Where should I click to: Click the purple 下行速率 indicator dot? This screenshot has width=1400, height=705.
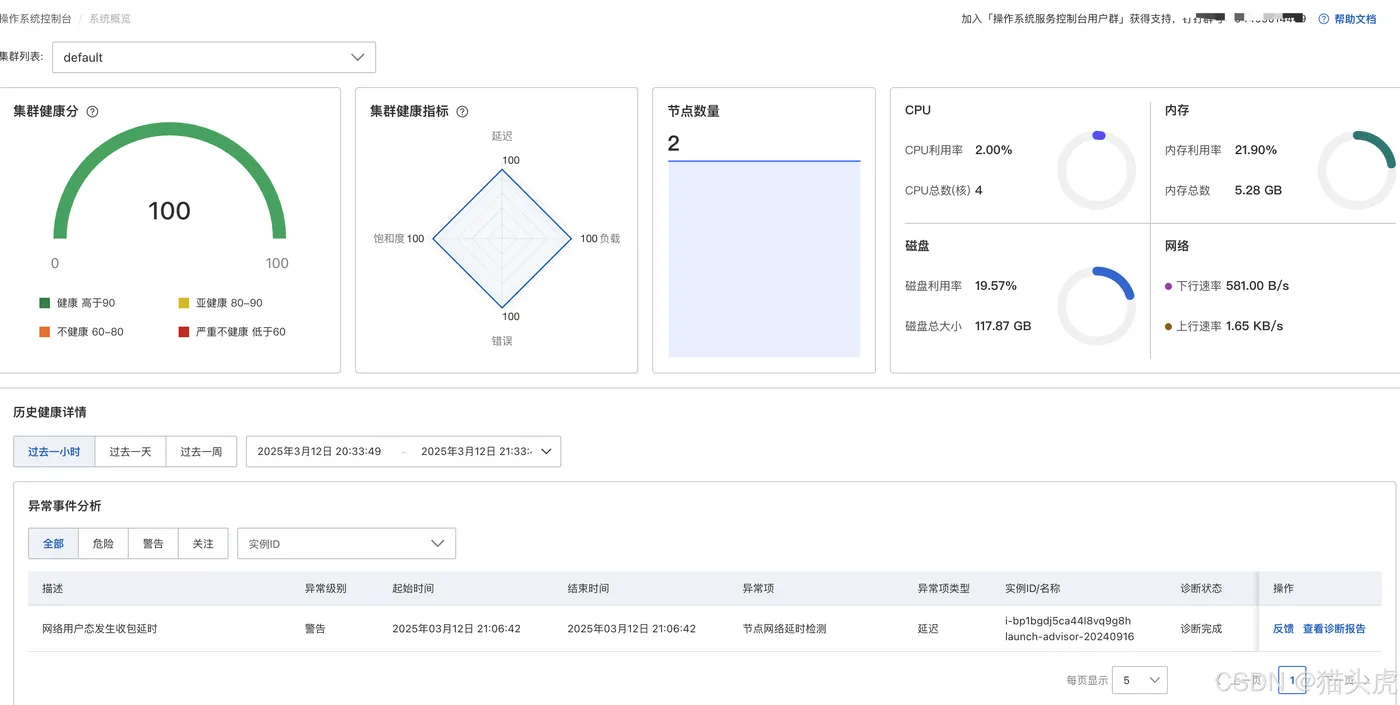coord(1168,287)
